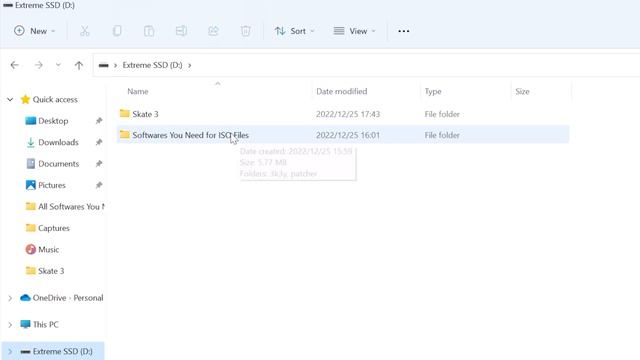Click the Copy icon in toolbar
The width and height of the screenshot is (640, 360).
coord(117,31)
